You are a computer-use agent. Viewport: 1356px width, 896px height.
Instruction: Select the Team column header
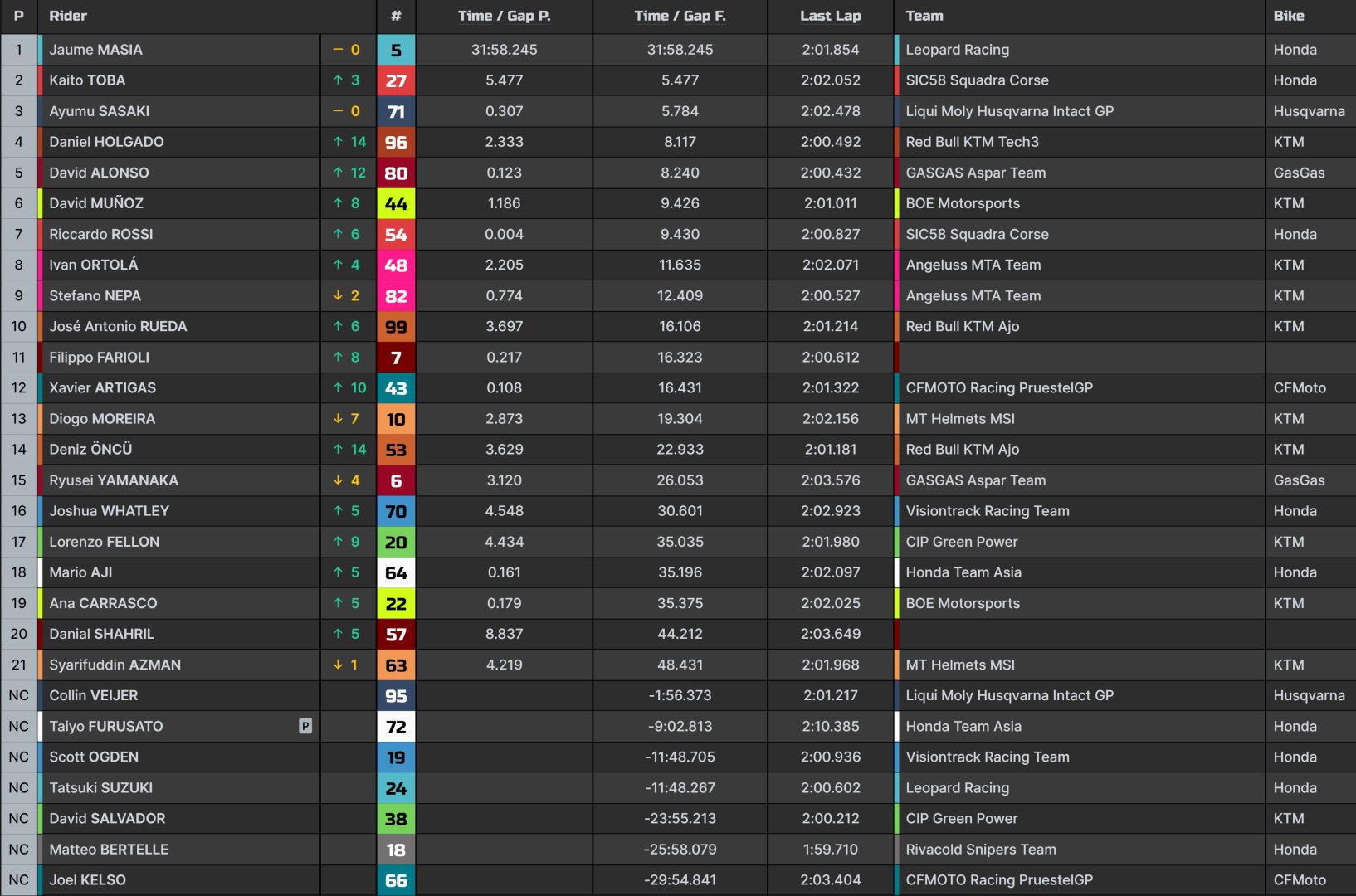[x=924, y=16]
